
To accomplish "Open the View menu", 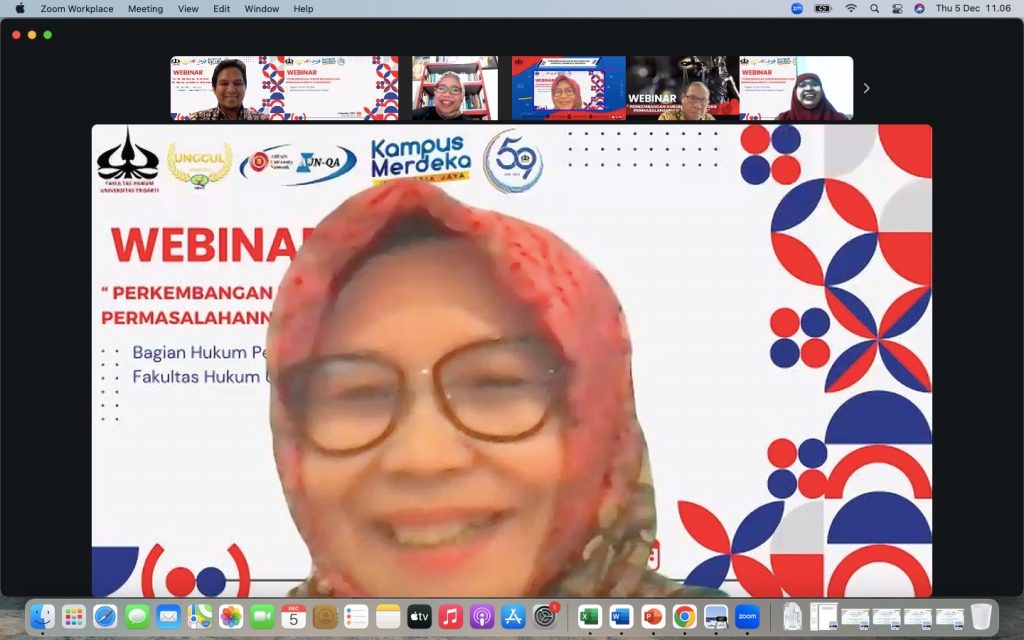I will point(188,8).
